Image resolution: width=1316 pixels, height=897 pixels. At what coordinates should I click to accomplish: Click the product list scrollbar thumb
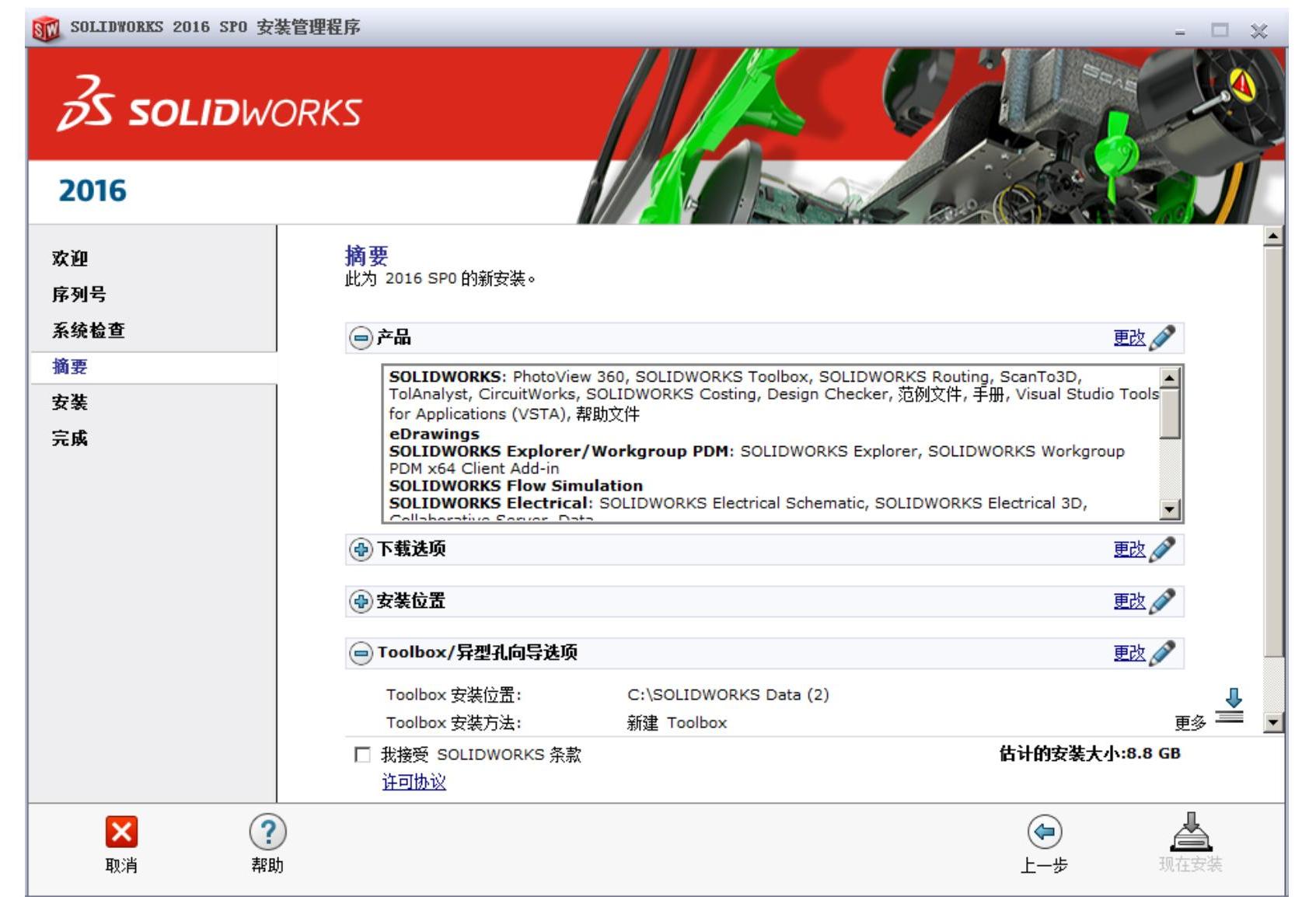[1170, 414]
